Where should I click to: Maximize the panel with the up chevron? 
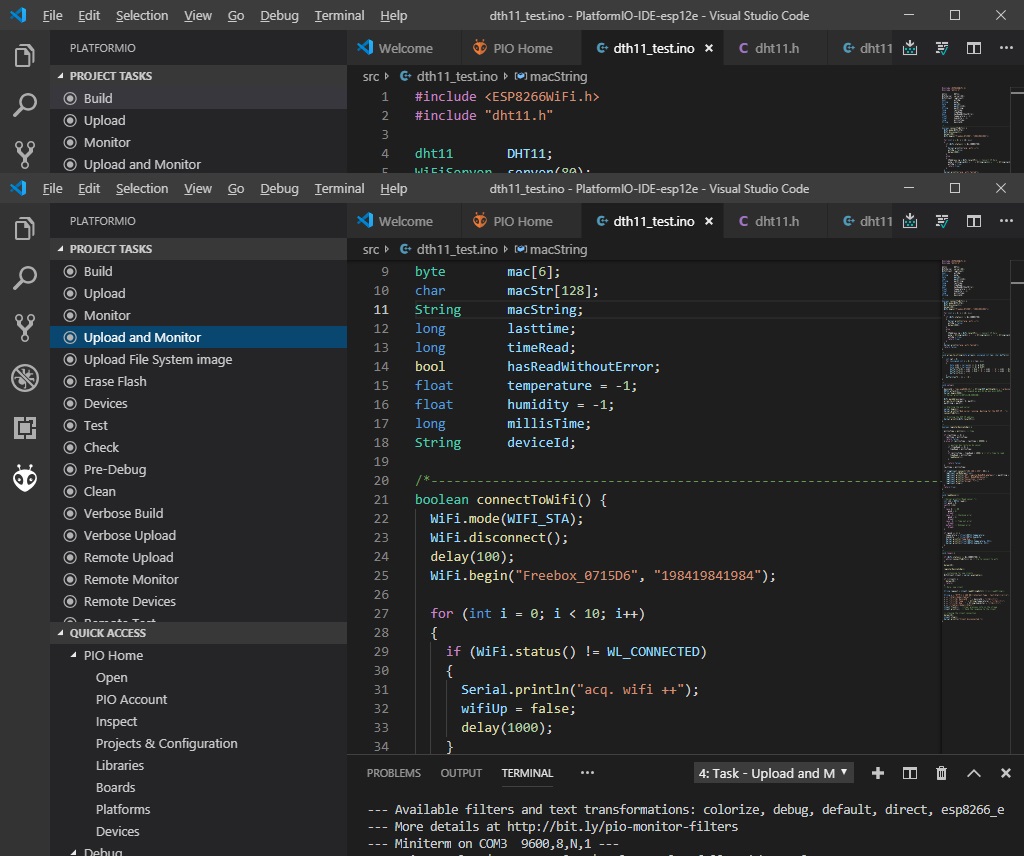point(974,773)
